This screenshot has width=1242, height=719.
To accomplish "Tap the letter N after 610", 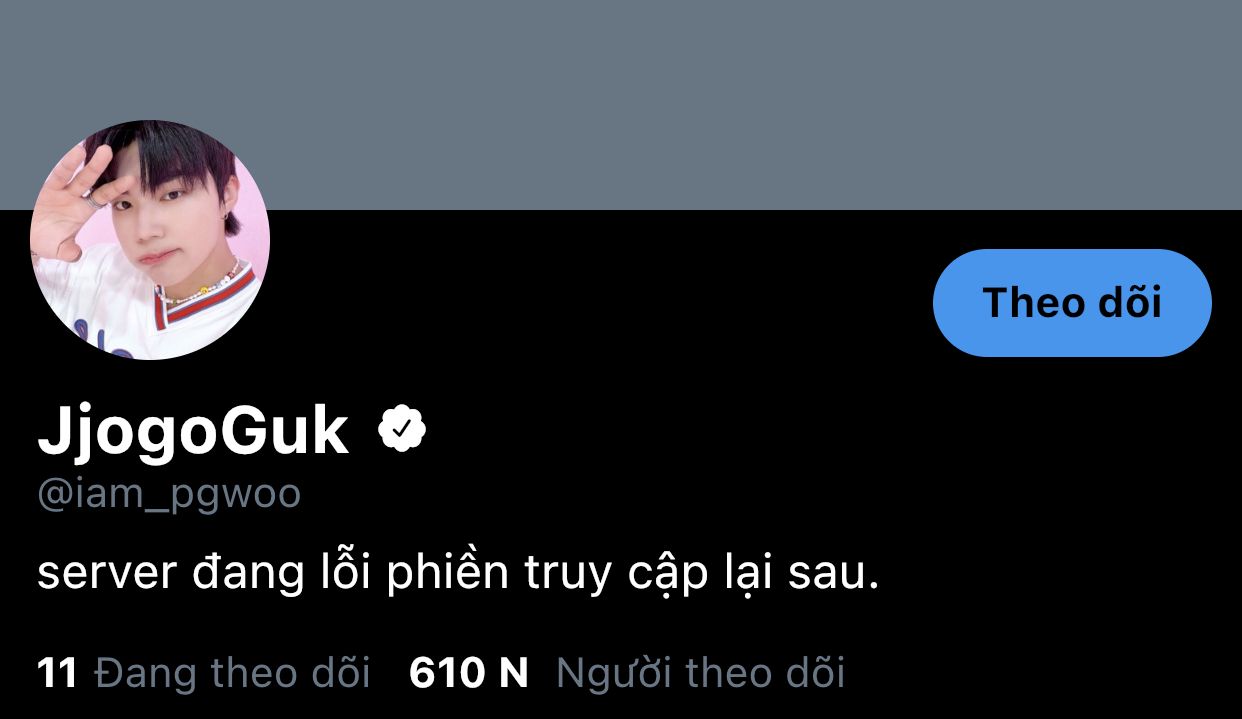I will [x=513, y=673].
